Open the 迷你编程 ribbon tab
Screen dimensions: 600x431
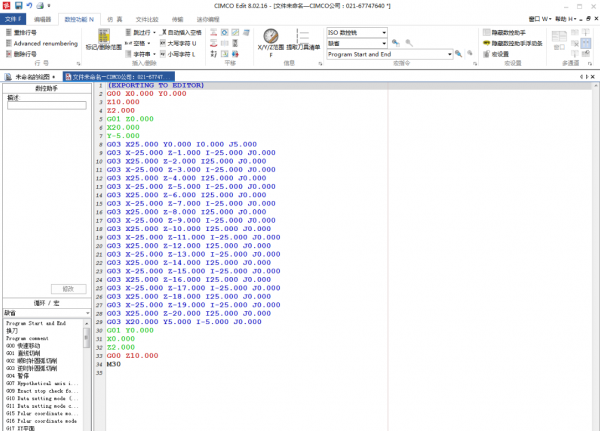tap(208, 20)
